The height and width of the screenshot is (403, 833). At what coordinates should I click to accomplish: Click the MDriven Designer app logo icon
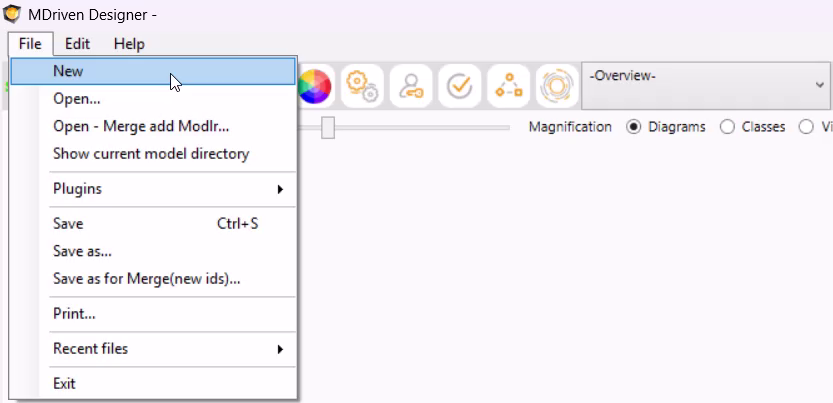pyautogui.click(x=11, y=14)
